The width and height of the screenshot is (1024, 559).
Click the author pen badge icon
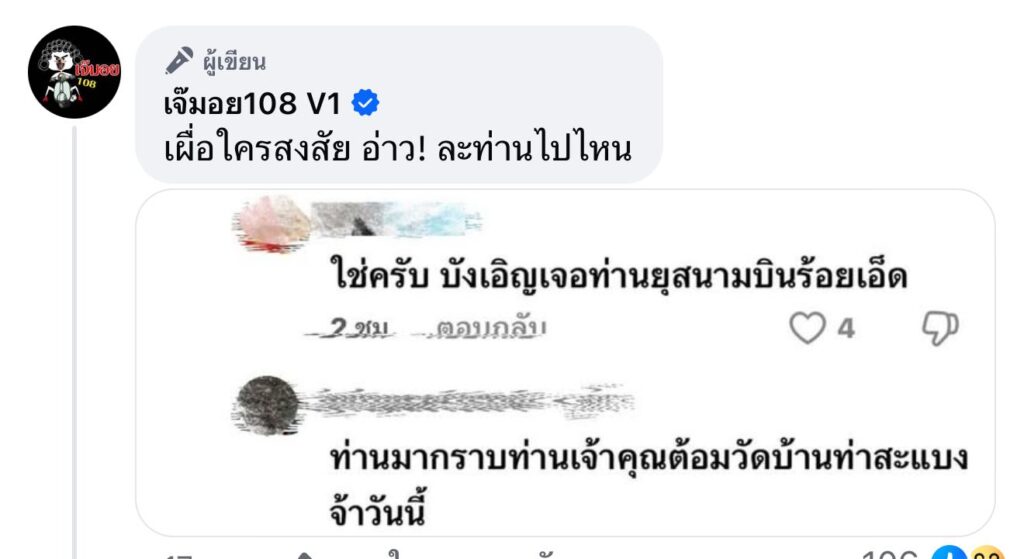pyautogui.click(x=179, y=61)
